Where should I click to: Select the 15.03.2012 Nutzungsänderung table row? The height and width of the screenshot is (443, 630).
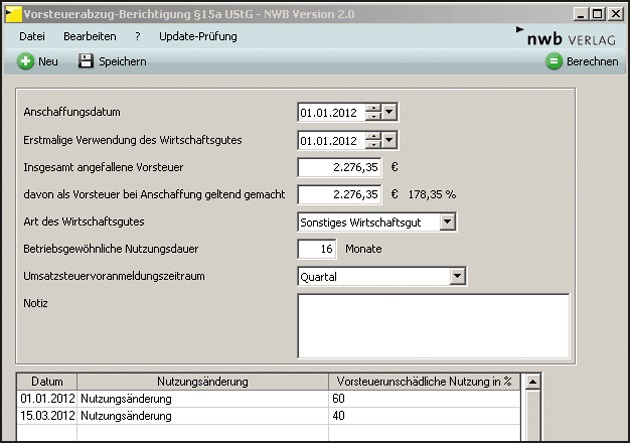pyautogui.click(x=200, y=415)
